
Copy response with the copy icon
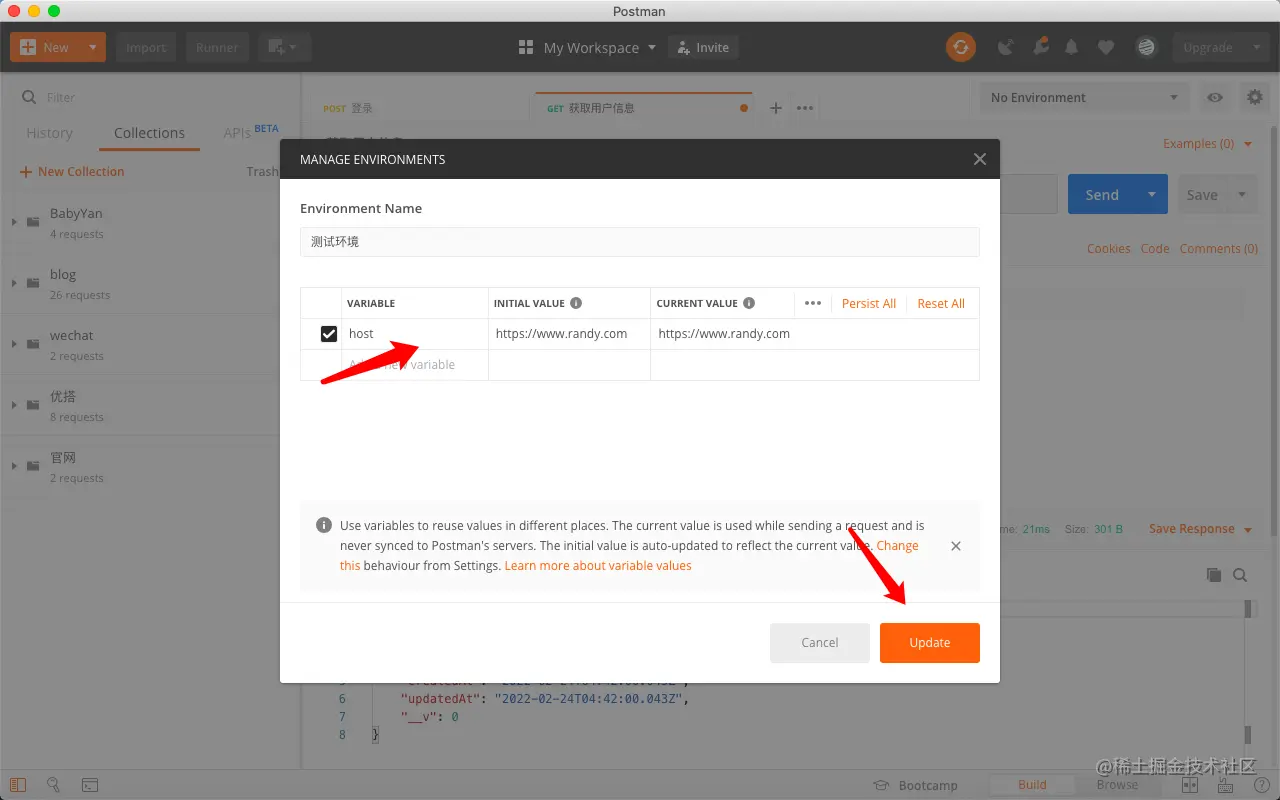pyautogui.click(x=1214, y=575)
